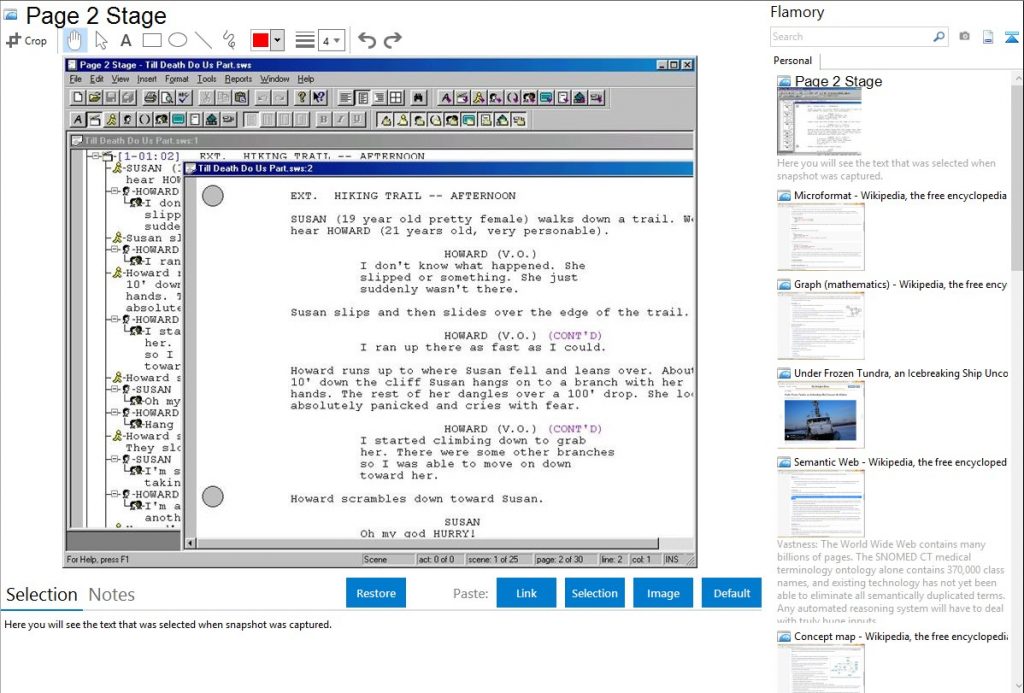This screenshot has width=1024, height=693.
Task: Toggle the four-pane grid view button
Action: coord(396,98)
